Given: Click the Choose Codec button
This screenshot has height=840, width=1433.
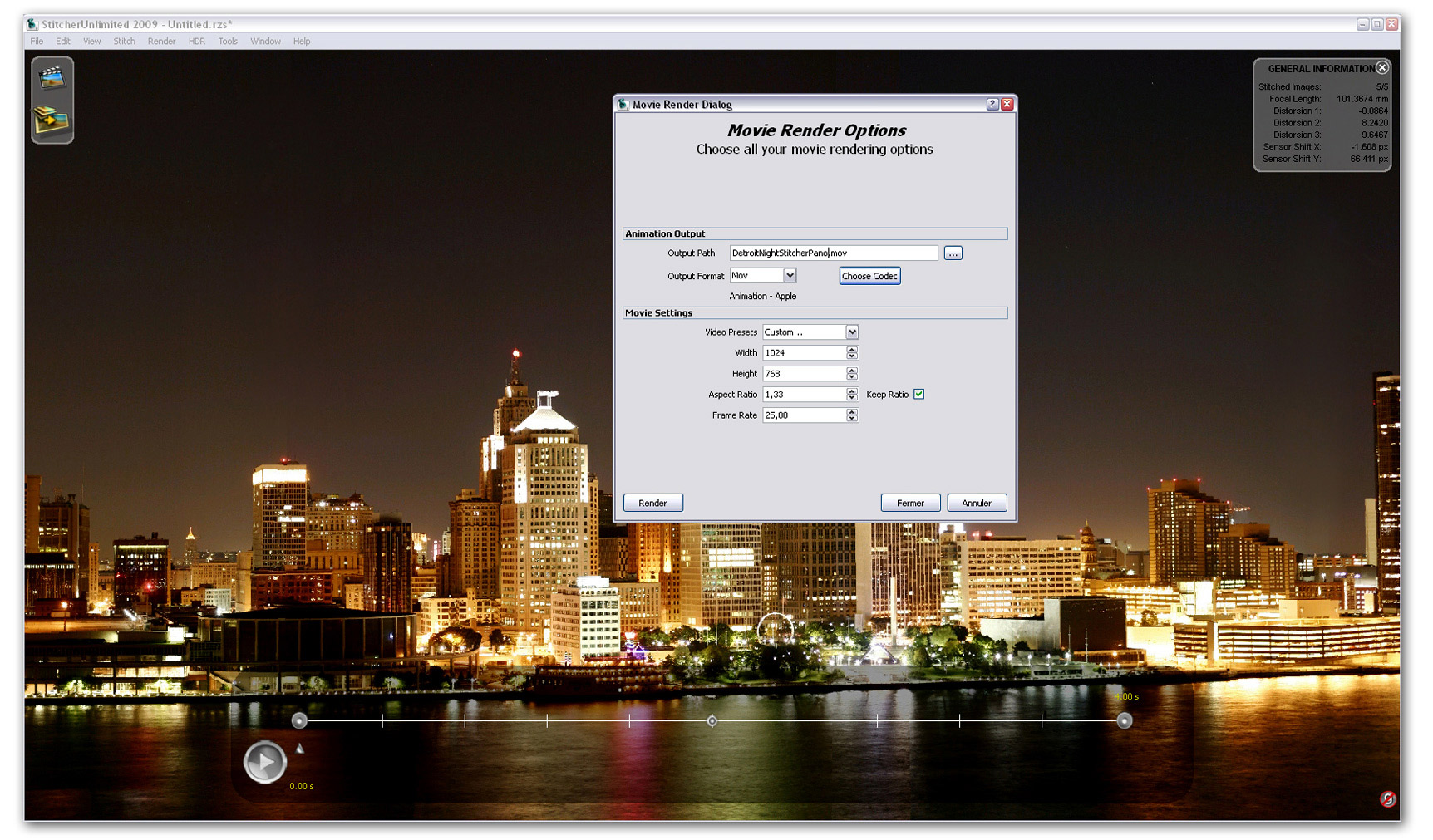Looking at the screenshot, I should coord(869,276).
